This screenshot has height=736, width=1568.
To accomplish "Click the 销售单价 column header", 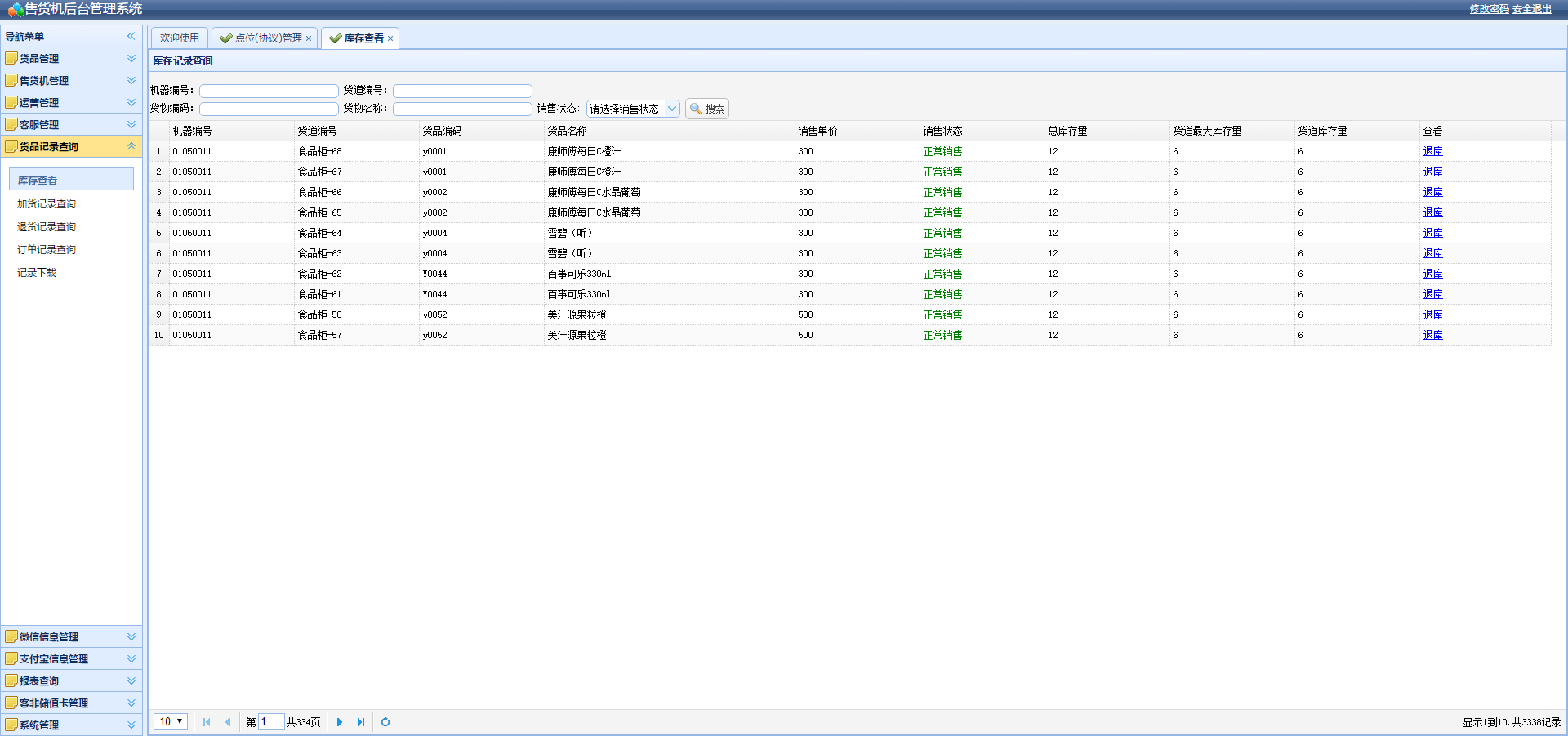I will pyautogui.click(x=857, y=131).
